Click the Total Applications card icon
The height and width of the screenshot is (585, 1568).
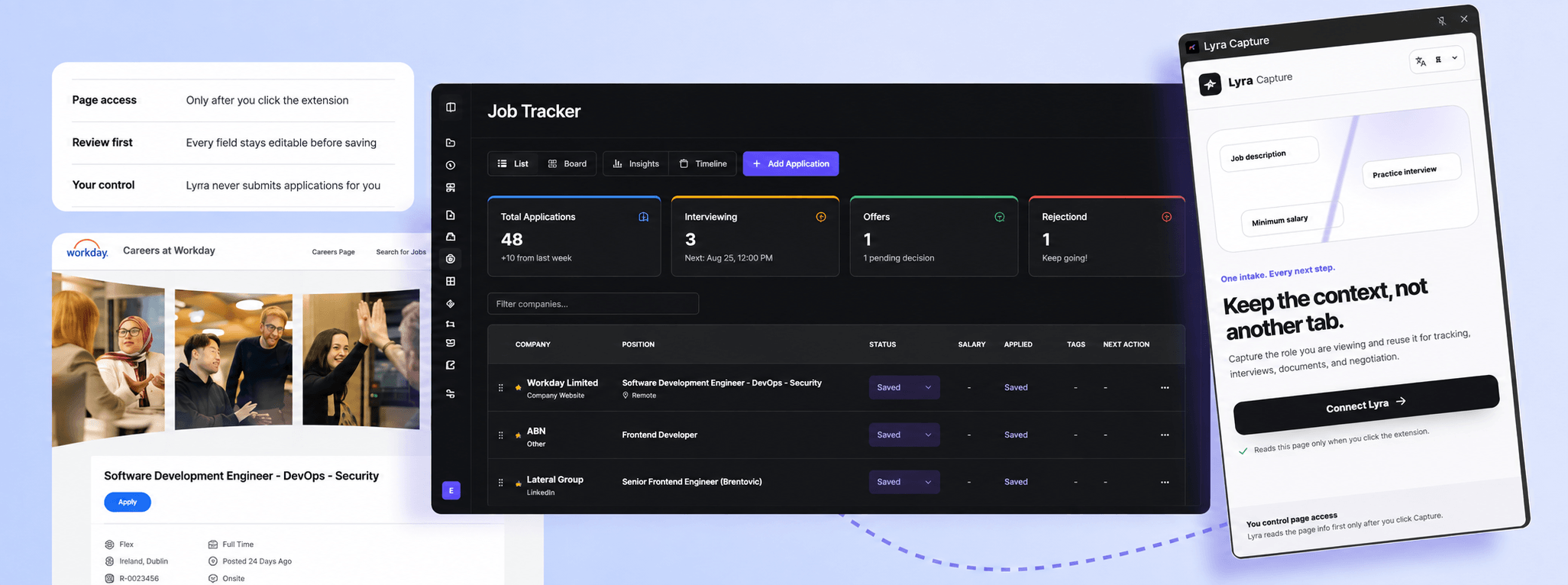pyautogui.click(x=644, y=217)
